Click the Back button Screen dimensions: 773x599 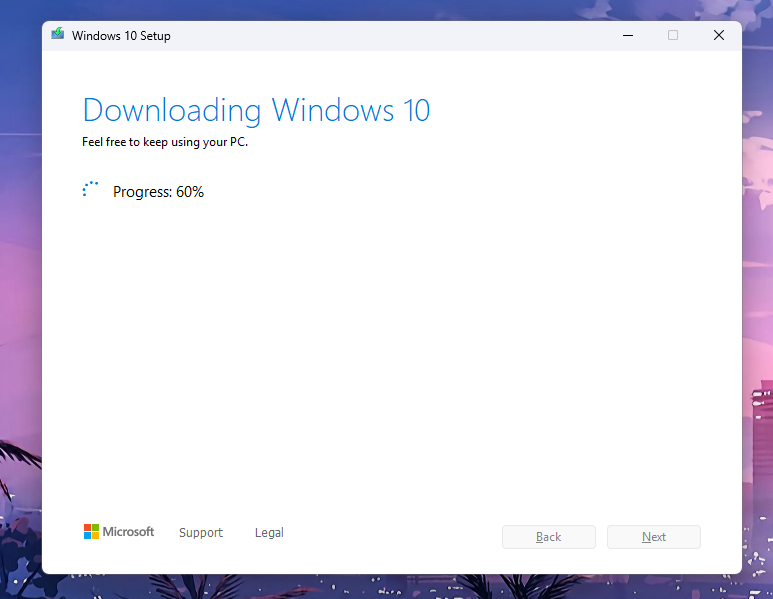[x=549, y=537]
